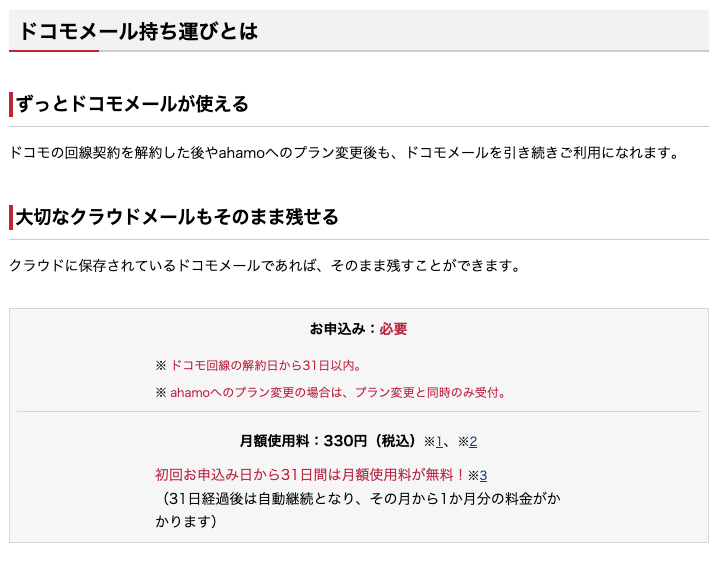Click the 初回お申込み日から31日間 free notice
This screenshot has width=723, height=564.
[x=310, y=475]
